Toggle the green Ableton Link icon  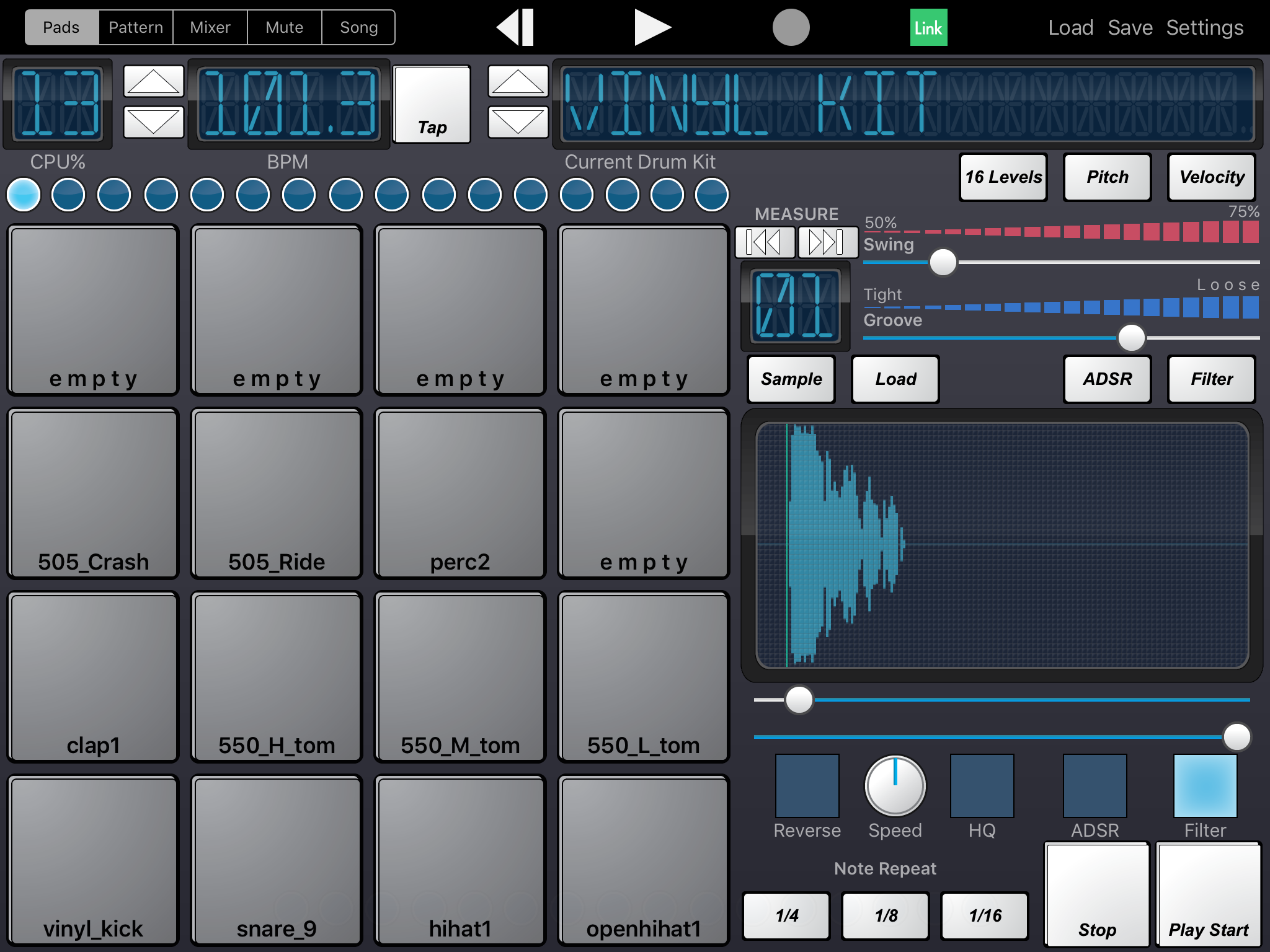928,27
